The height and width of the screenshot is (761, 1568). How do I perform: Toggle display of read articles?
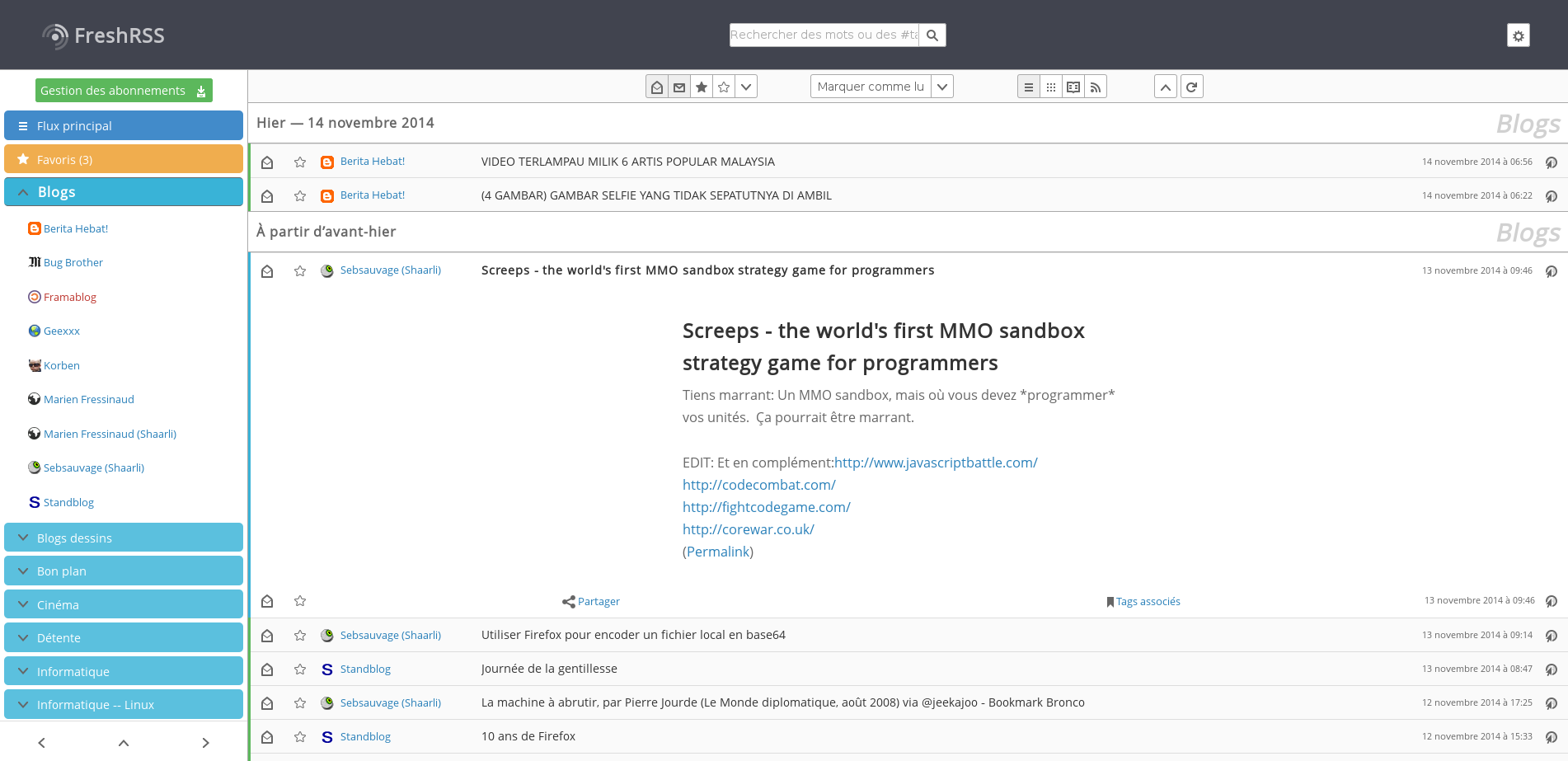coord(657,87)
